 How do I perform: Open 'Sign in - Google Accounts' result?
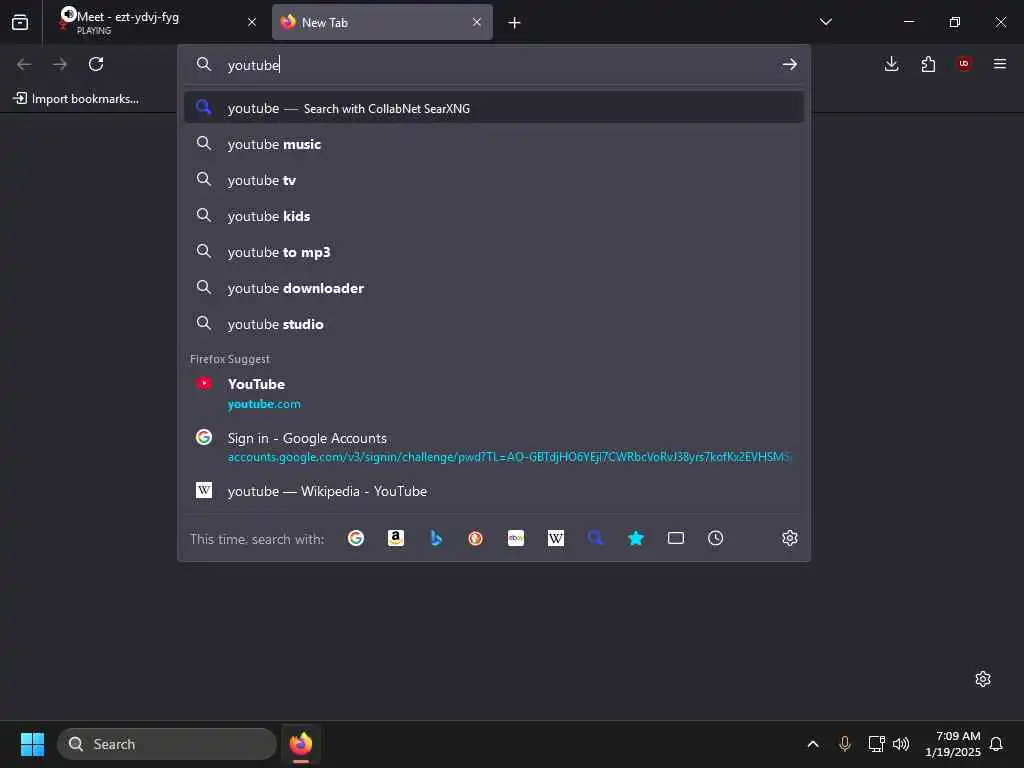[494, 447]
